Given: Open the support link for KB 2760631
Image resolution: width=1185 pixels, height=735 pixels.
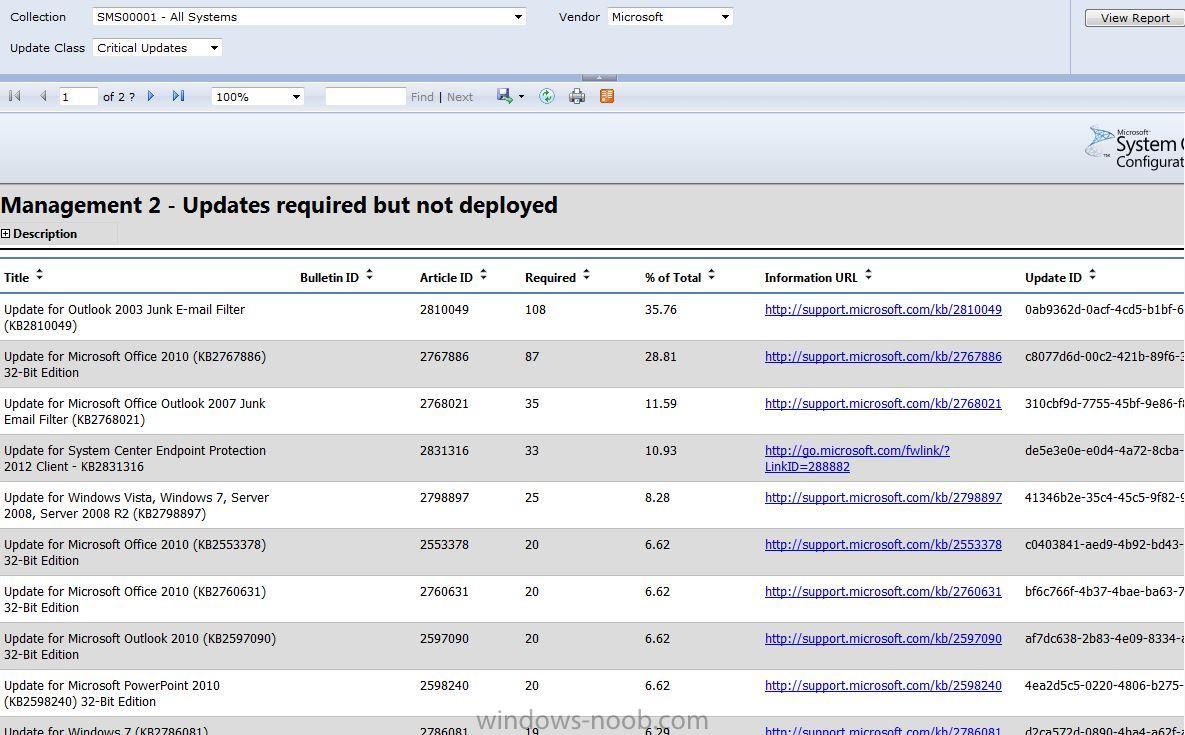Looking at the screenshot, I should point(883,591).
